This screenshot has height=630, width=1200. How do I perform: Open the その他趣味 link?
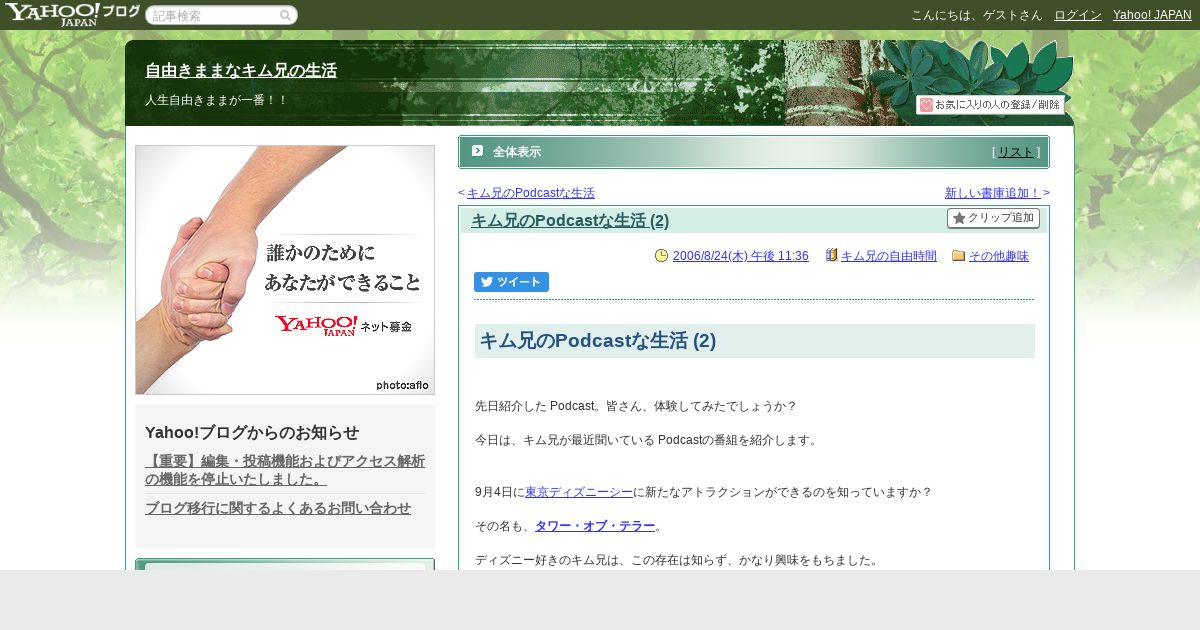click(999, 256)
